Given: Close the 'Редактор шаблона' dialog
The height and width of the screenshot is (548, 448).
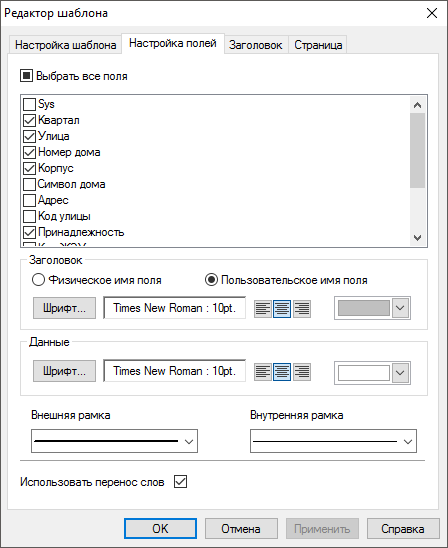Looking at the screenshot, I should tap(432, 13).
